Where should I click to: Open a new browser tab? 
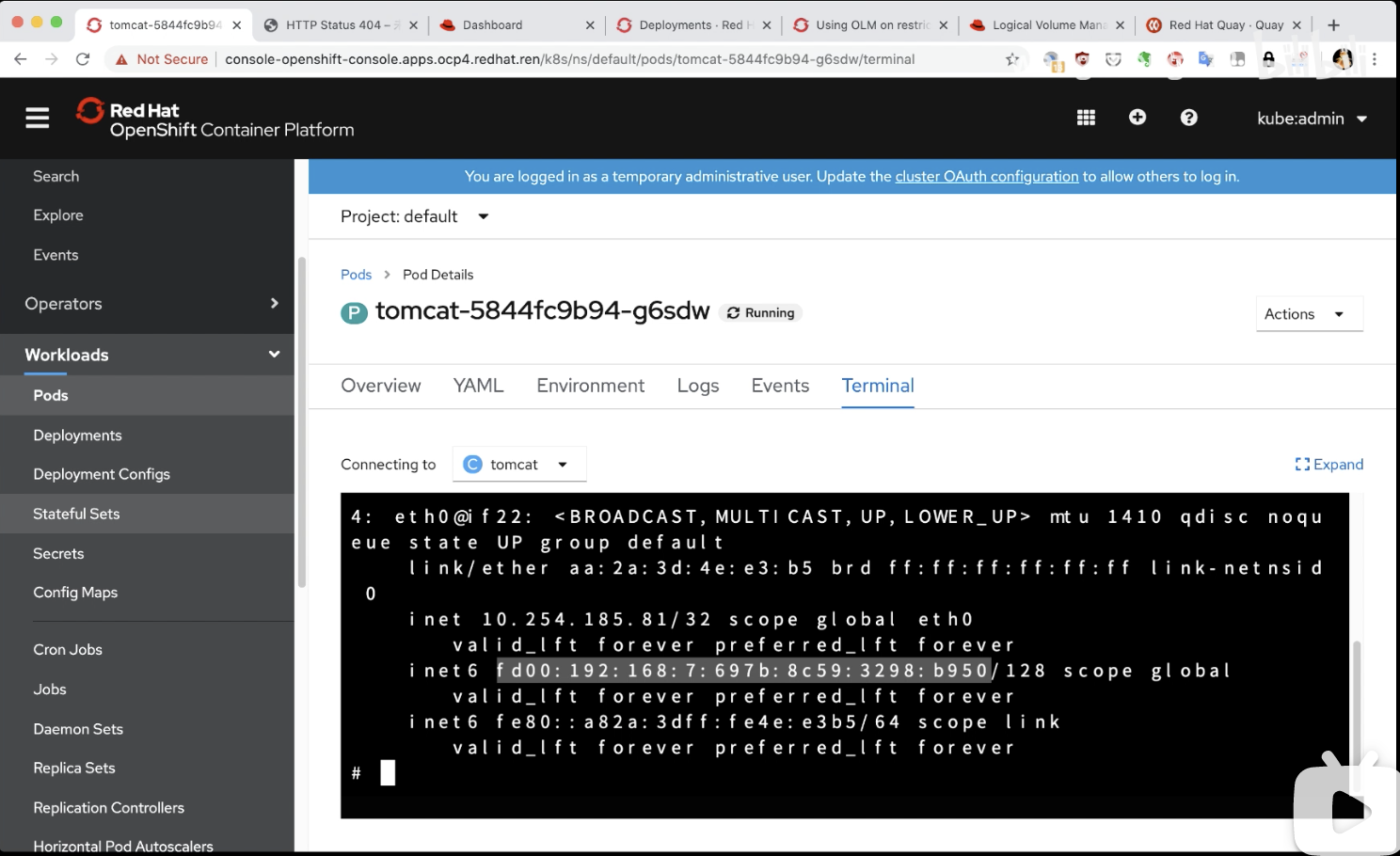[1333, 25]
